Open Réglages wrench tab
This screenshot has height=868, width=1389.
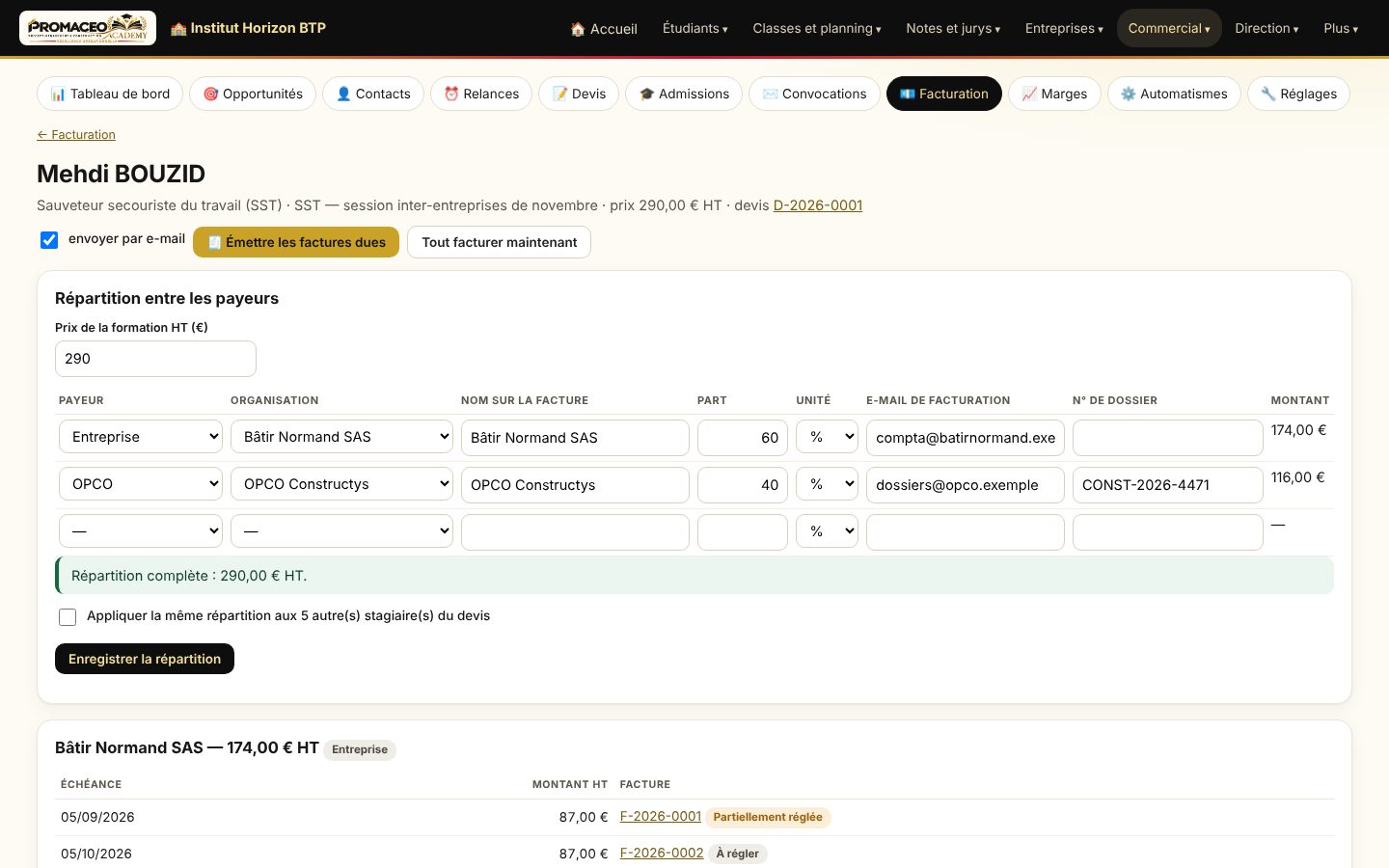[1298, 94]
